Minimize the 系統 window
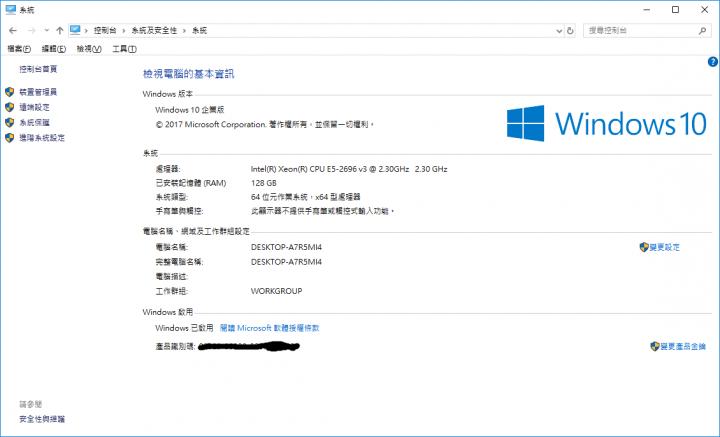Image resolution: width=720 pixels, height=437 pixels. click(x=647, y=10)
